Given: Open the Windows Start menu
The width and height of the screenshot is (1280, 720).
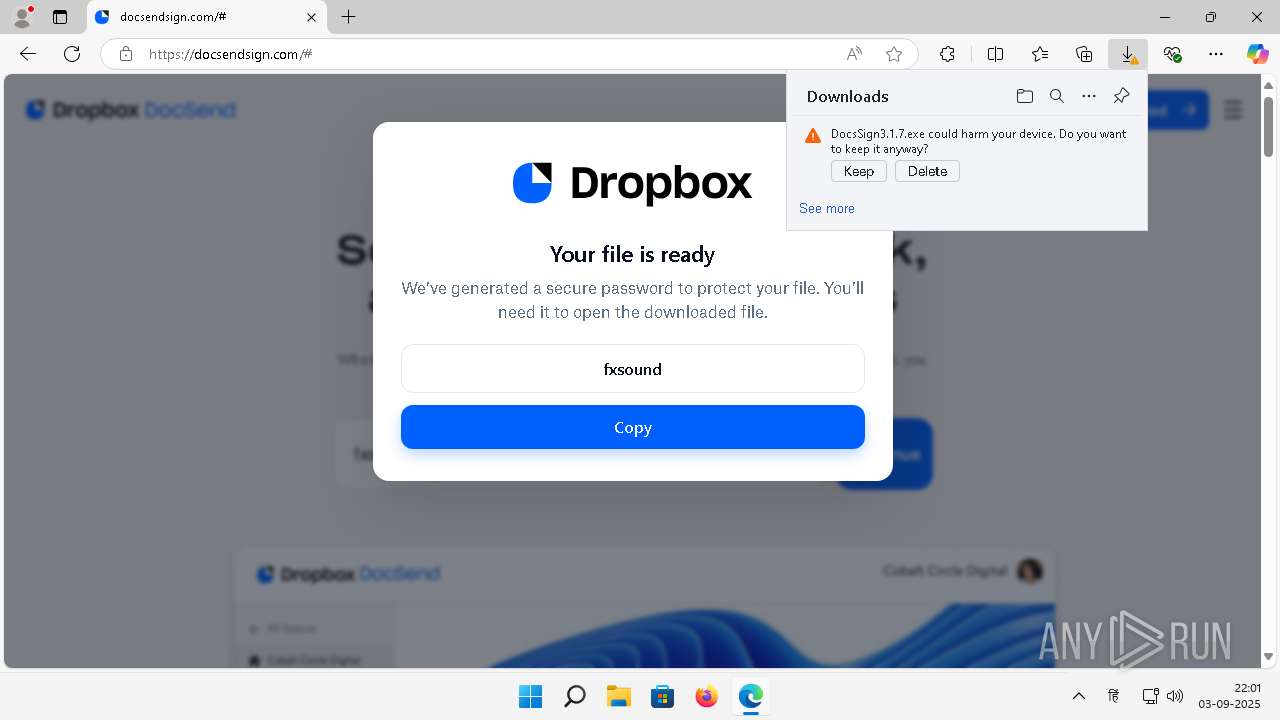Looking at the screenshot, I should [x=531, y=696].
